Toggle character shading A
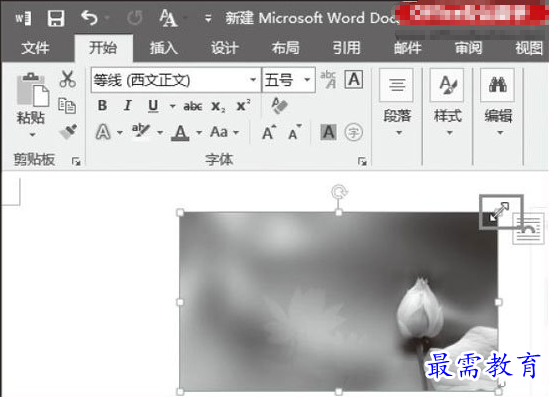Screen dimensions: 549x397 pyautogui.click(x=328, y=132)
